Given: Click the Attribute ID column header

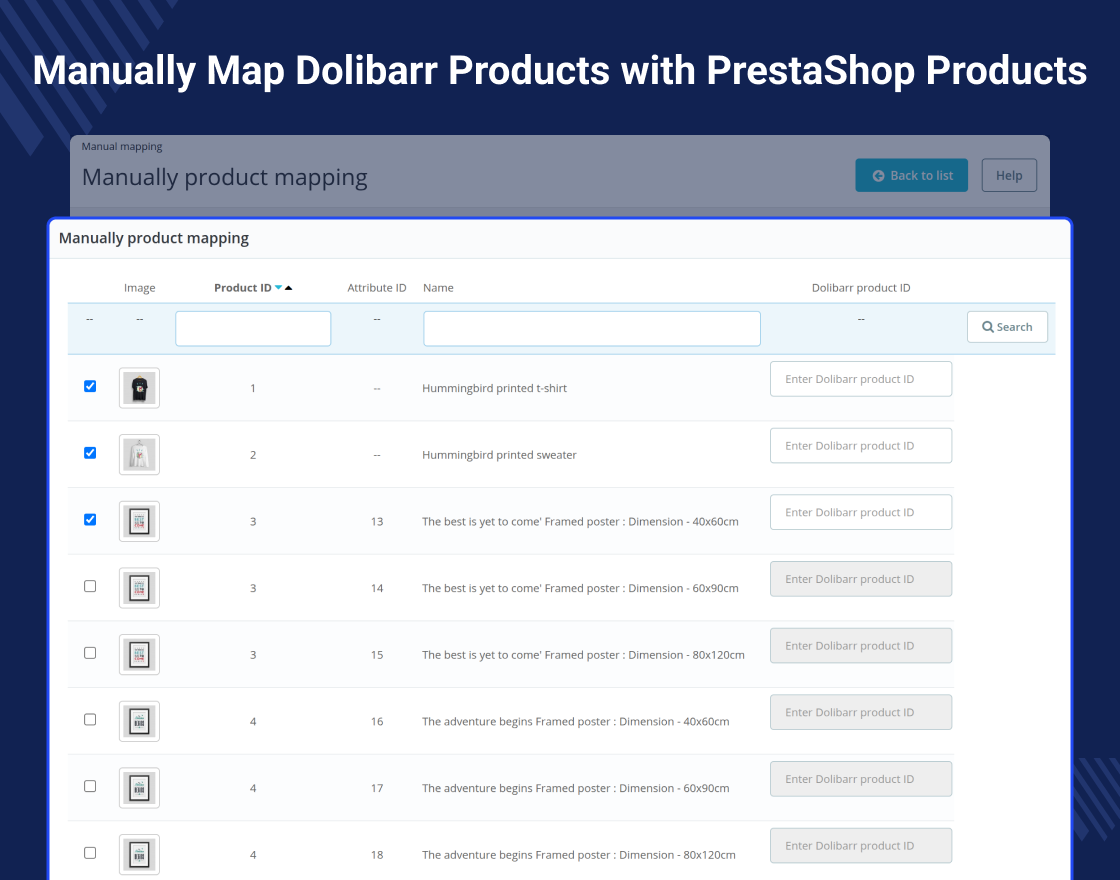Looking at the screenshot, I should (x=376, y=288).
